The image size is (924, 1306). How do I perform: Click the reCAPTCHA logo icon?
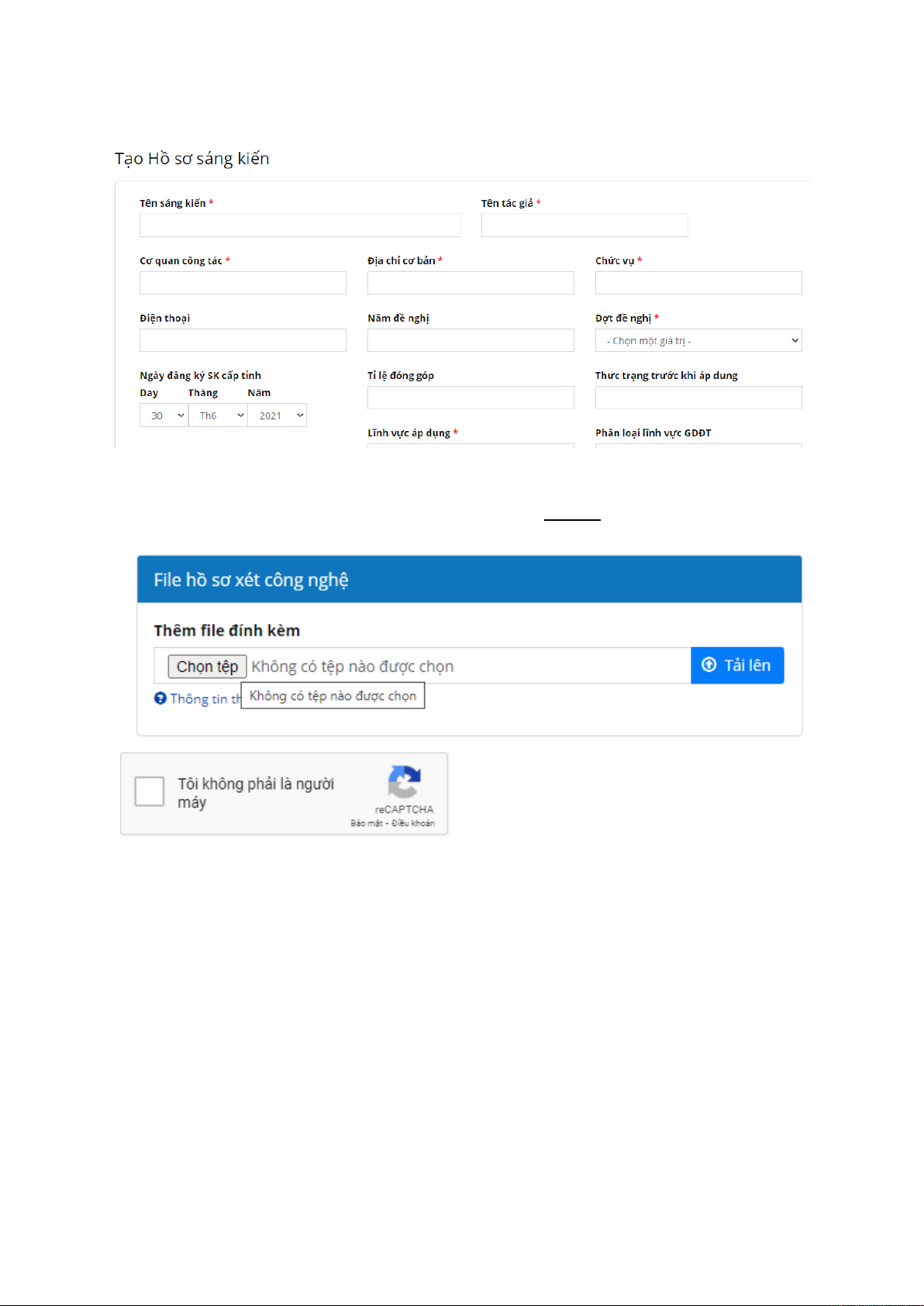(404, 781)
